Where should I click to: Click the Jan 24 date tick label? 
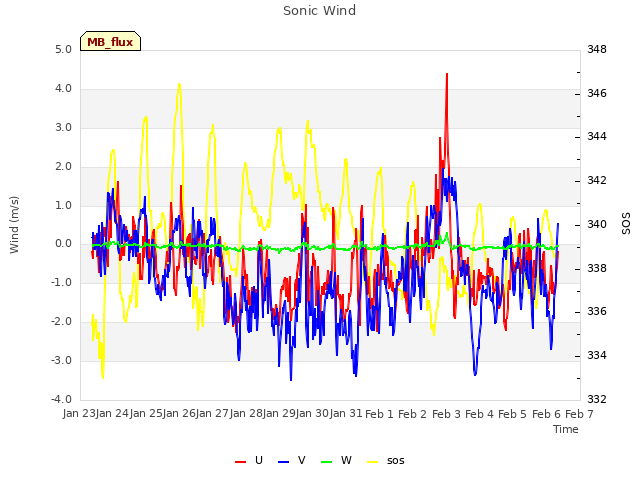point(112,413)
